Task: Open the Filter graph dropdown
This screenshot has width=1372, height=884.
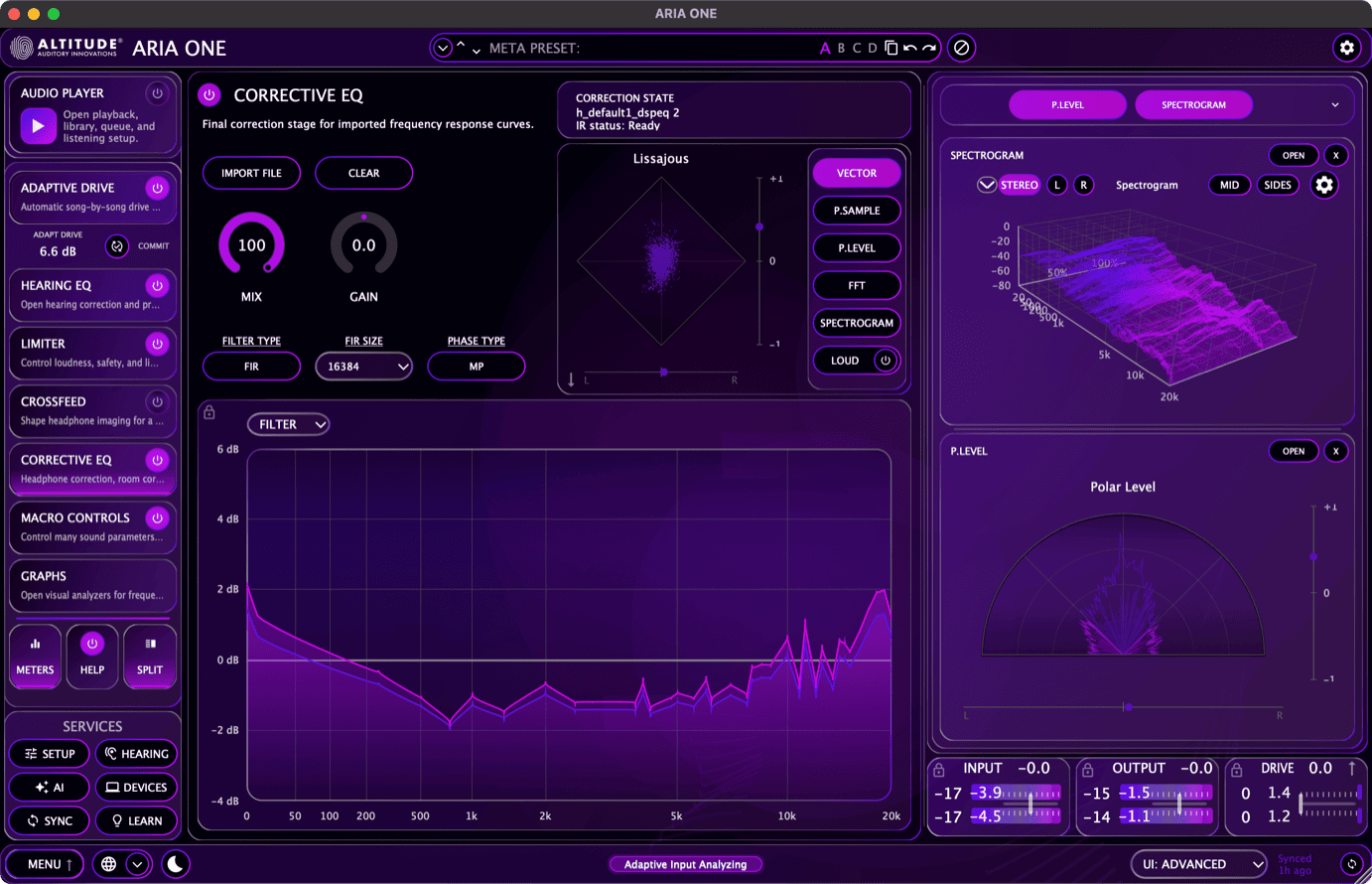Action: pyautogui.click(x=289, y=424)
